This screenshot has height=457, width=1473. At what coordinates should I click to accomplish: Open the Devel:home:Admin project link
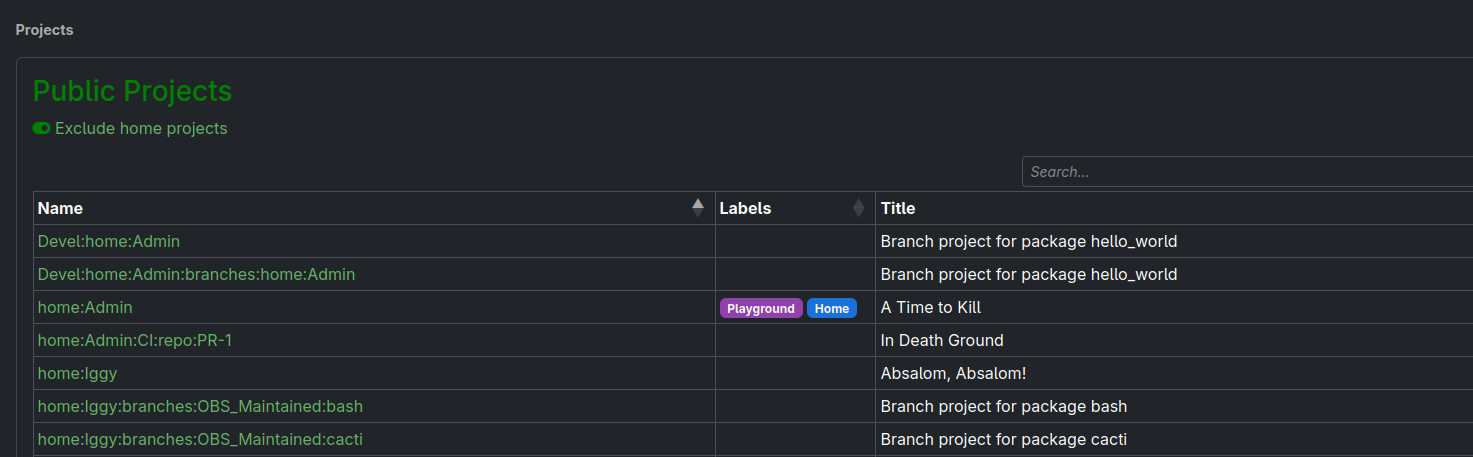[109, 241]
